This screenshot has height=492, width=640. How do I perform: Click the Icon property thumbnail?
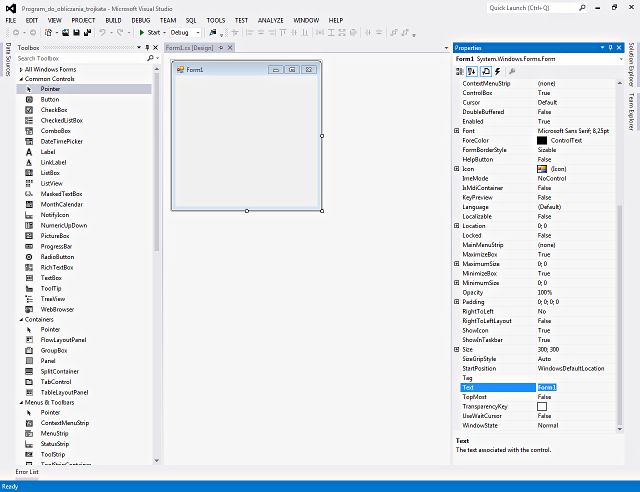542,169
